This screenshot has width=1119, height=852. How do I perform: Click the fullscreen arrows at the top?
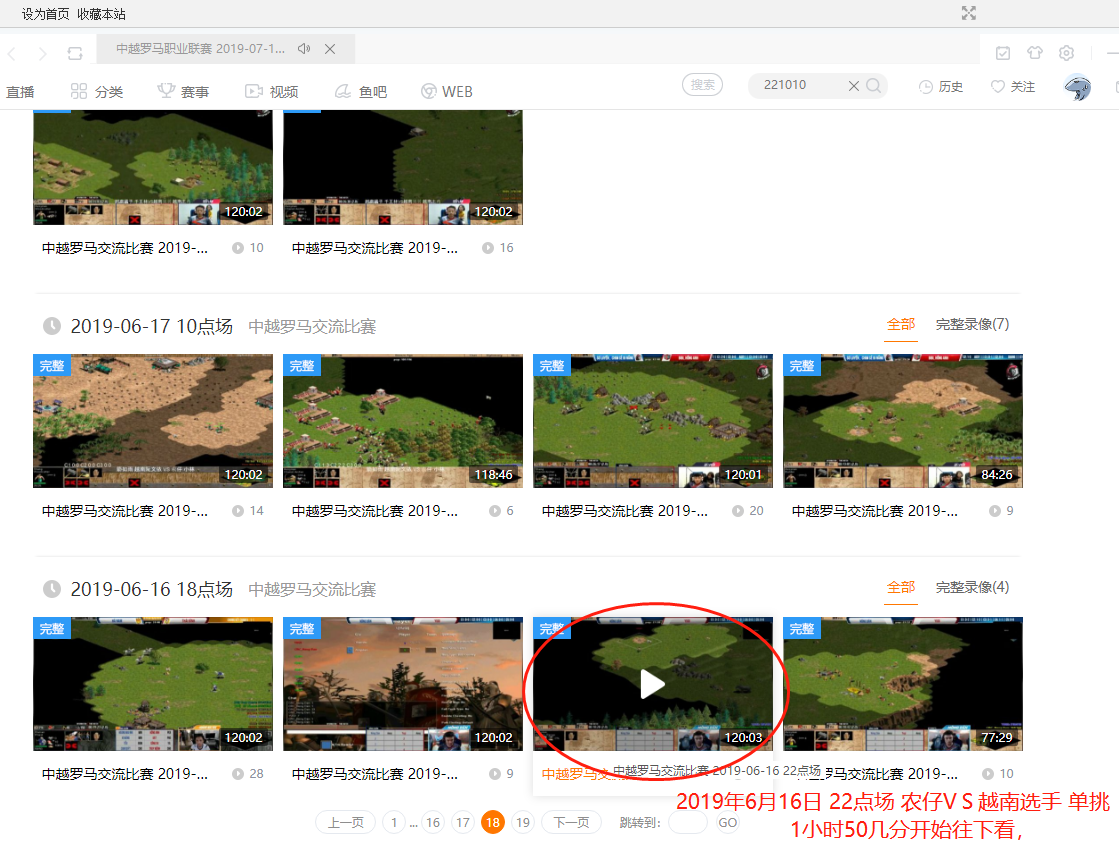pyautogui.click(x=968, y=14)
